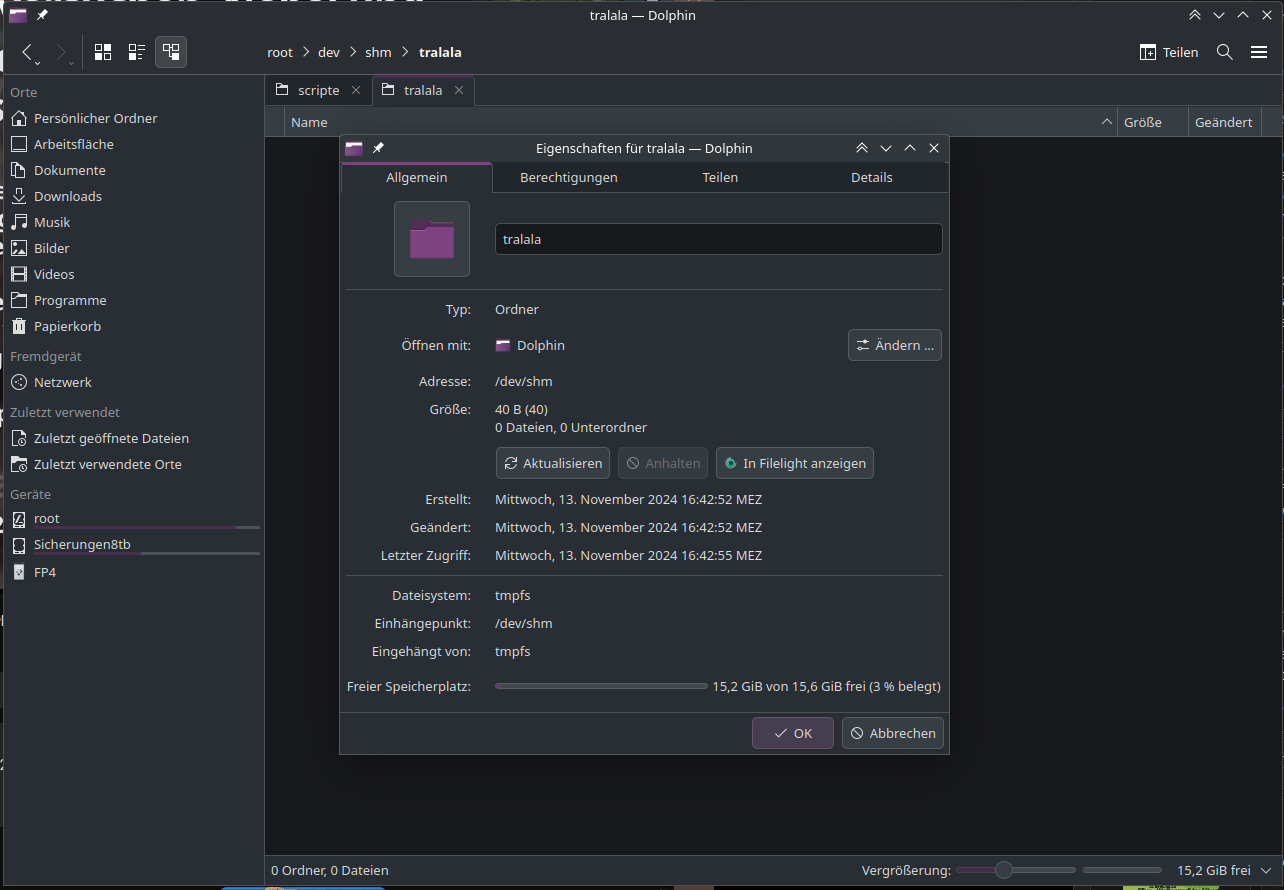Adjust the Vergrößerung zoom slider
Viewport: 1284px width, 890px height.
(x=1015, y=870)
